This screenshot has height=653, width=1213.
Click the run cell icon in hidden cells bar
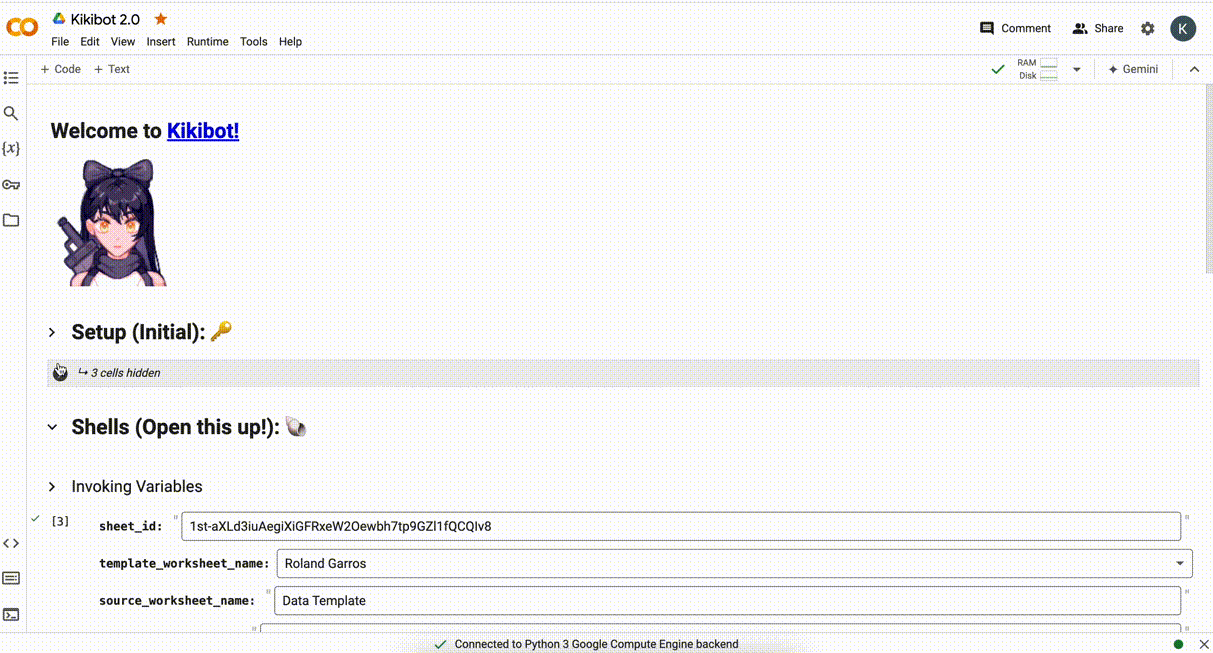point(60,372)
